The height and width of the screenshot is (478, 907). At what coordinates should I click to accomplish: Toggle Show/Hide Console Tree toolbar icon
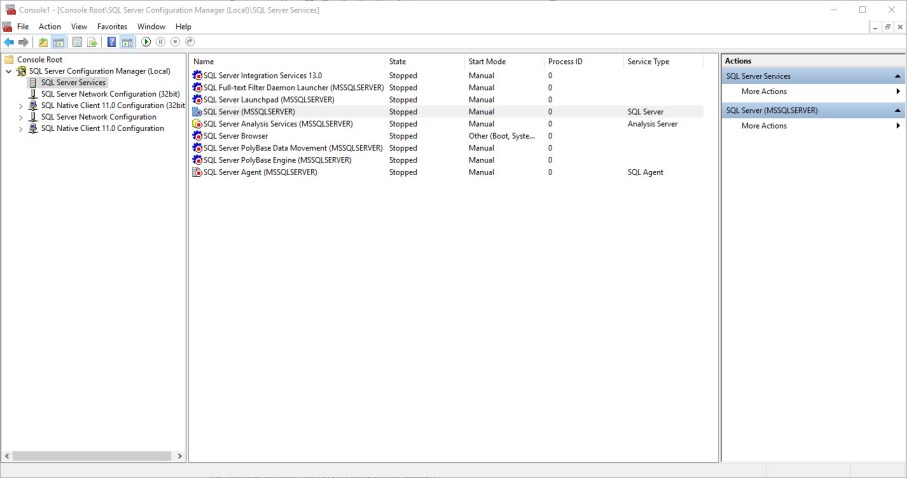pos(58,42)
